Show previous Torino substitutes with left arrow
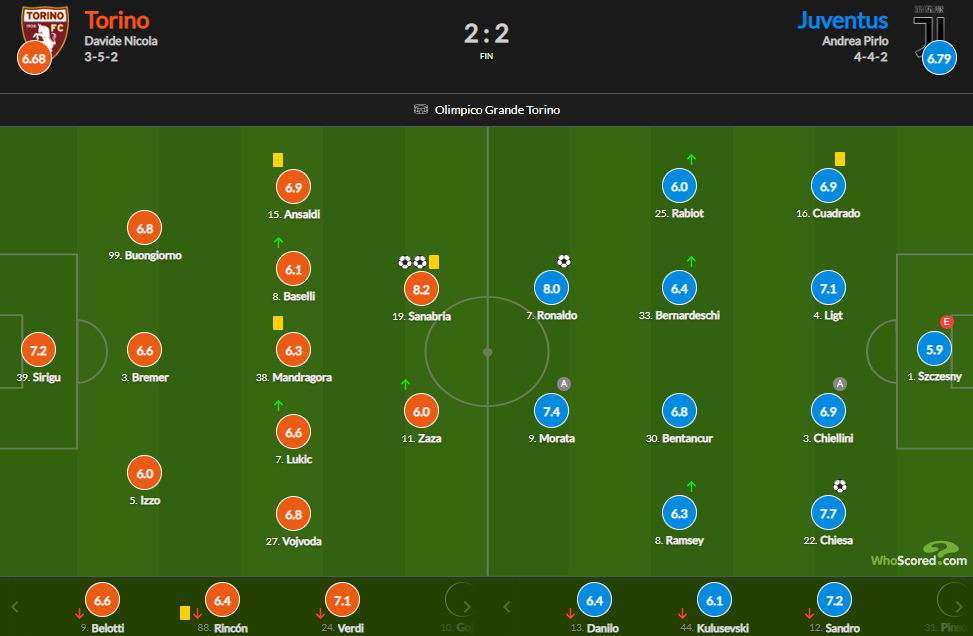The width and height of the screenshot is (973, 636). (x=16, y=607)
